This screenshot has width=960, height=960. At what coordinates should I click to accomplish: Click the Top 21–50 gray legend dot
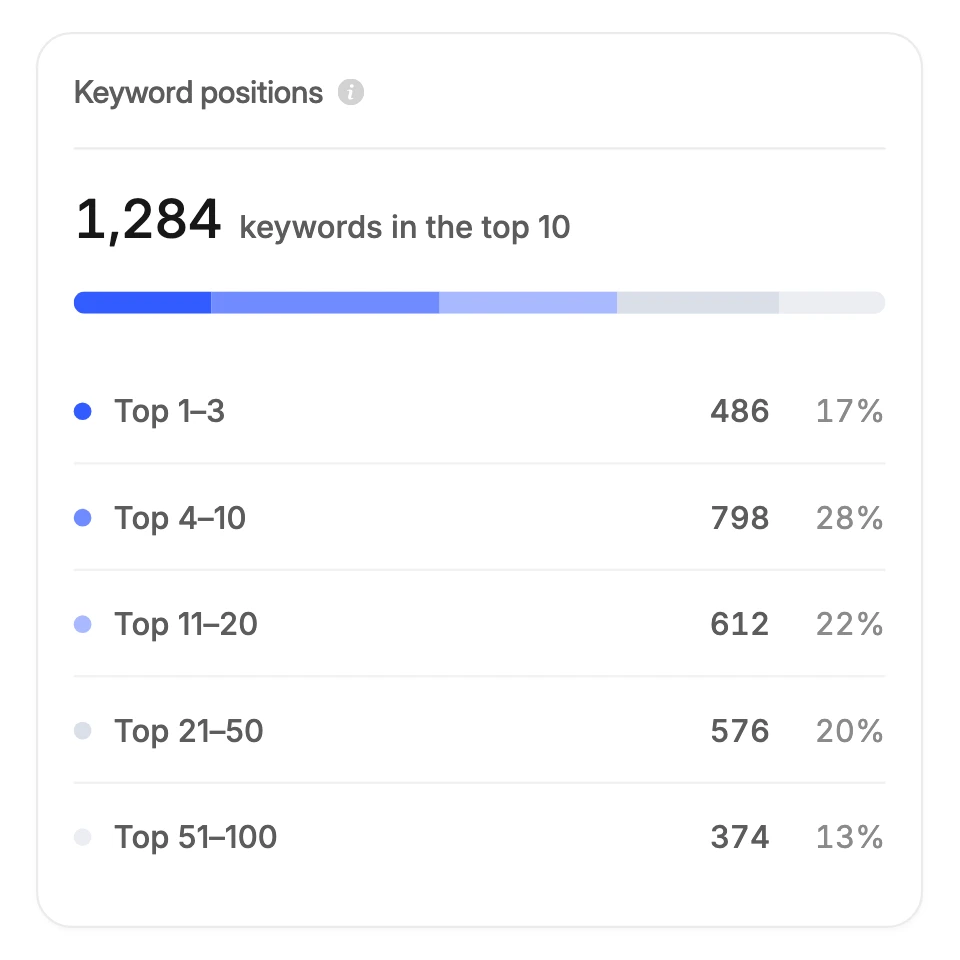tap(83, 731)
